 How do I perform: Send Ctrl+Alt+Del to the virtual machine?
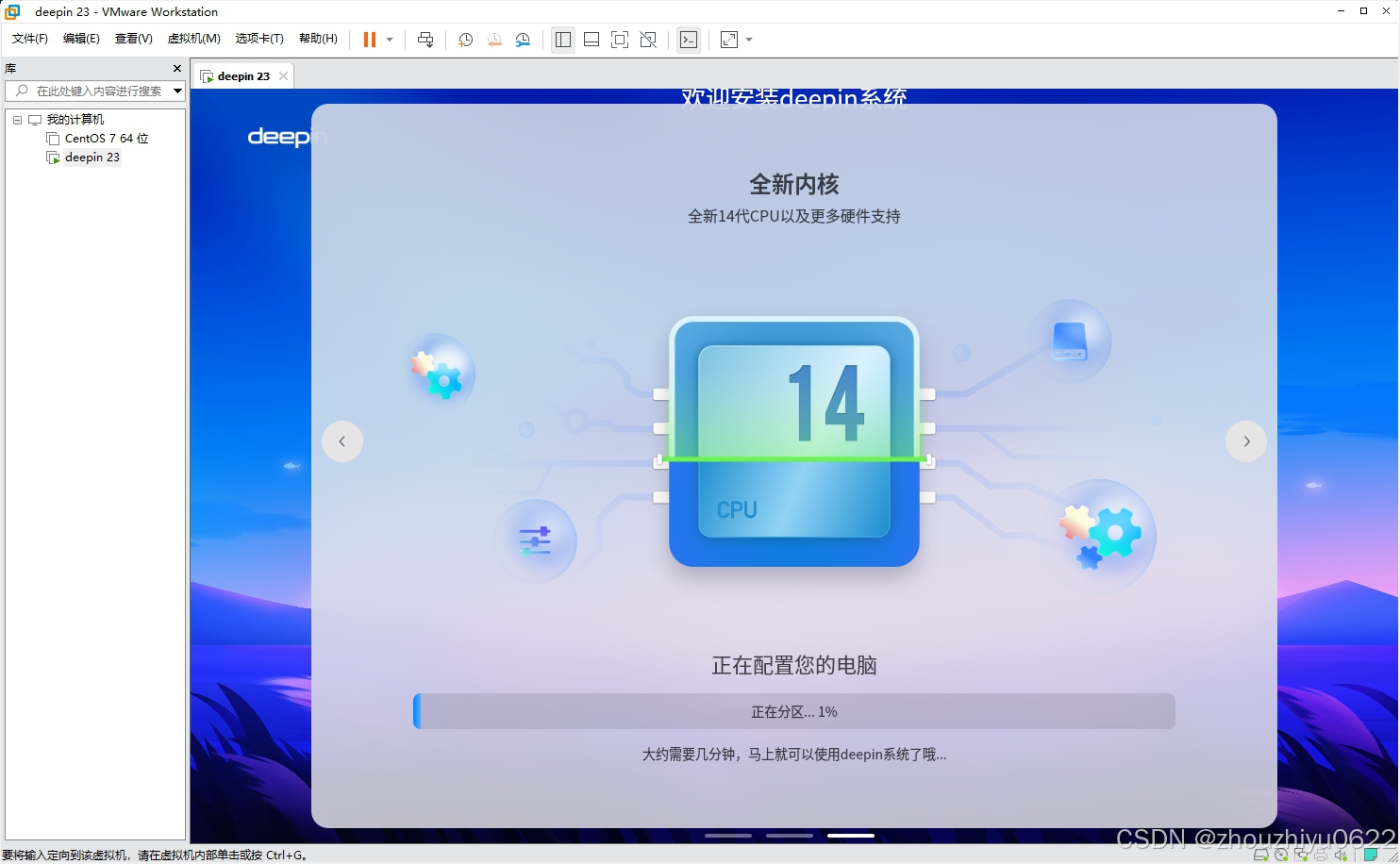point(425,40)
